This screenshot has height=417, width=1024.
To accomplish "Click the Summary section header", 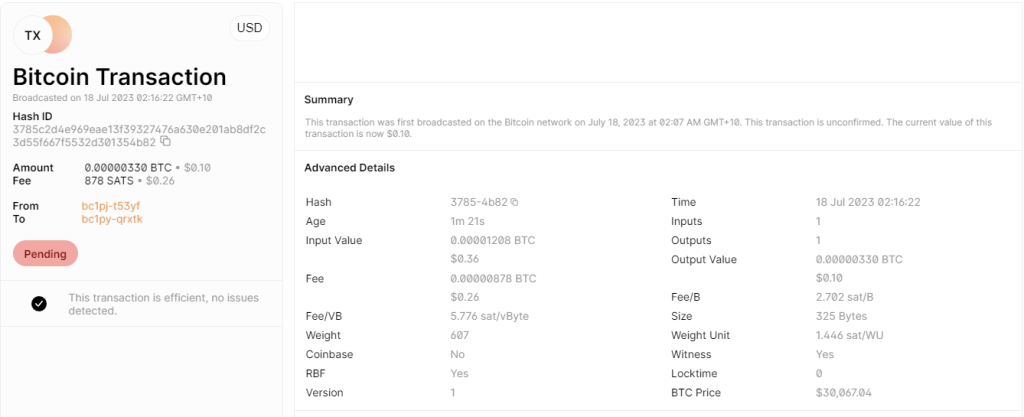I will click(328, 100).
